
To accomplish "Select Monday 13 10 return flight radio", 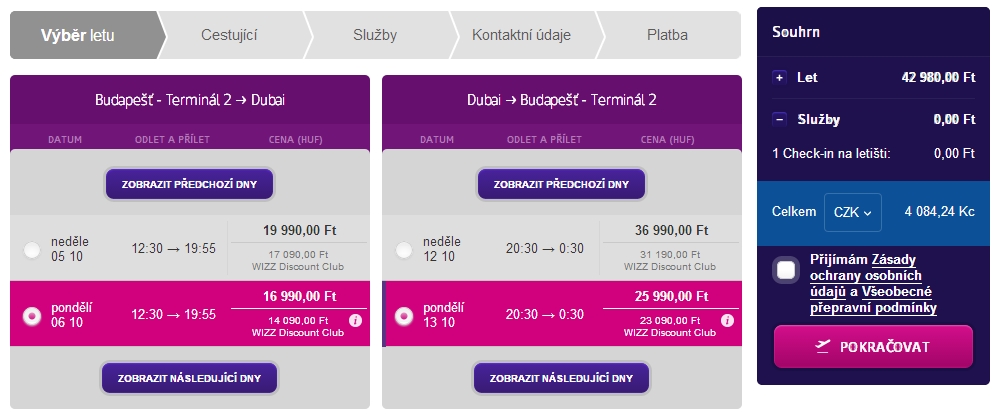I will click(x=403, y=315).
